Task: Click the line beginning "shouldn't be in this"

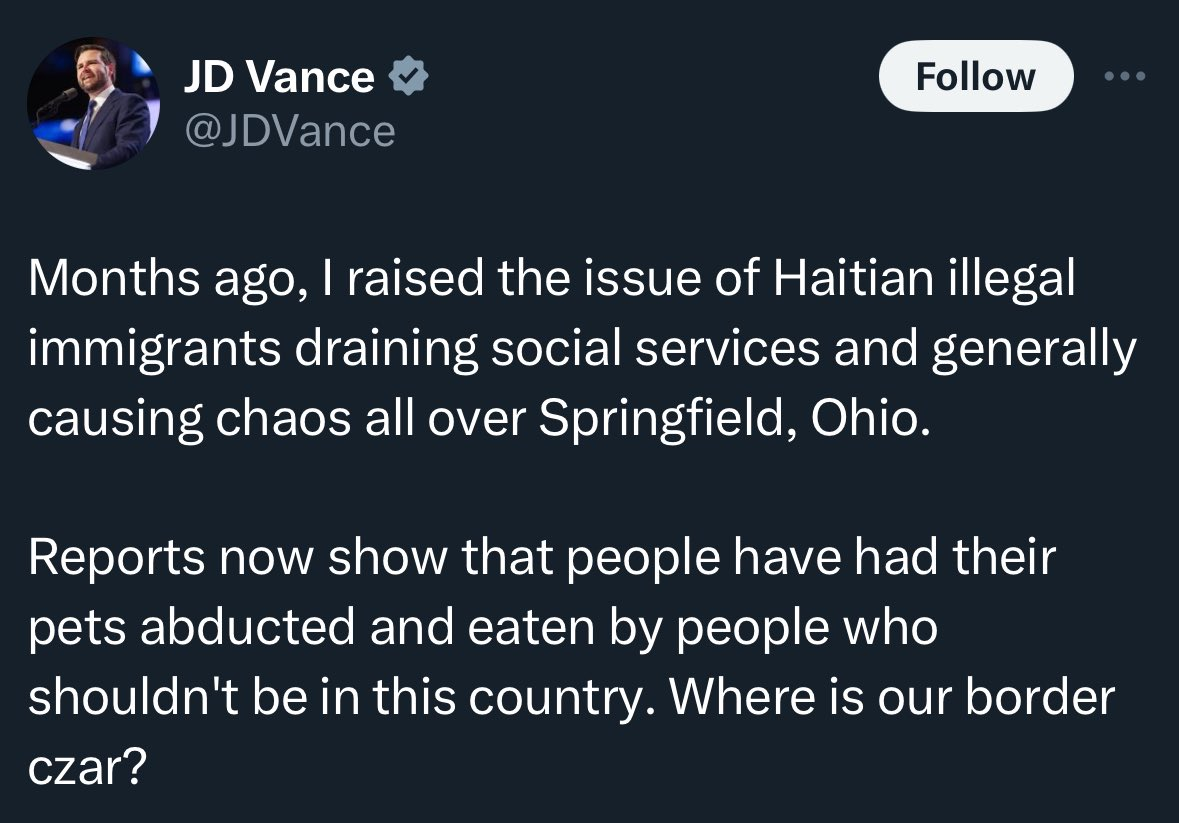Action: [571, 697]
